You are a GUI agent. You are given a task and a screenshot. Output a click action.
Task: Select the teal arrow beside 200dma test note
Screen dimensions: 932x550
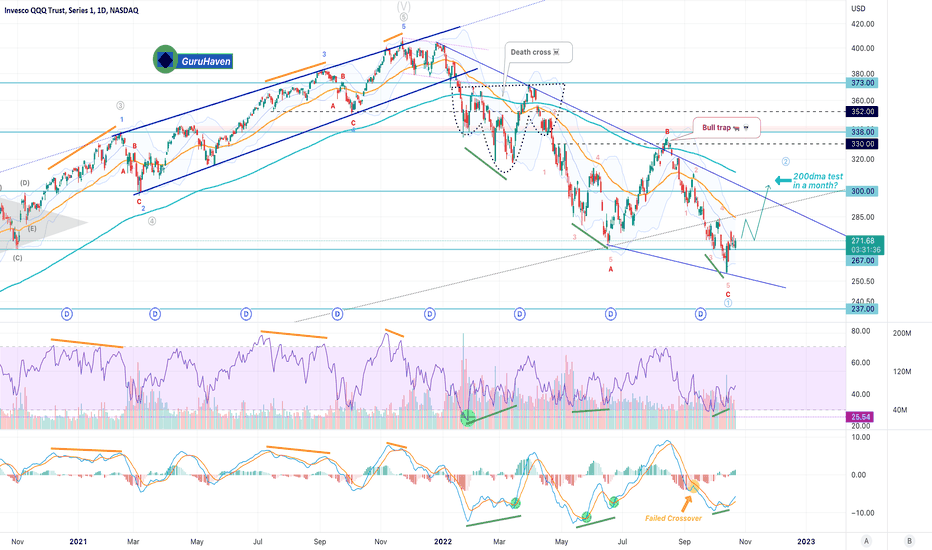(x=783, y=181)
